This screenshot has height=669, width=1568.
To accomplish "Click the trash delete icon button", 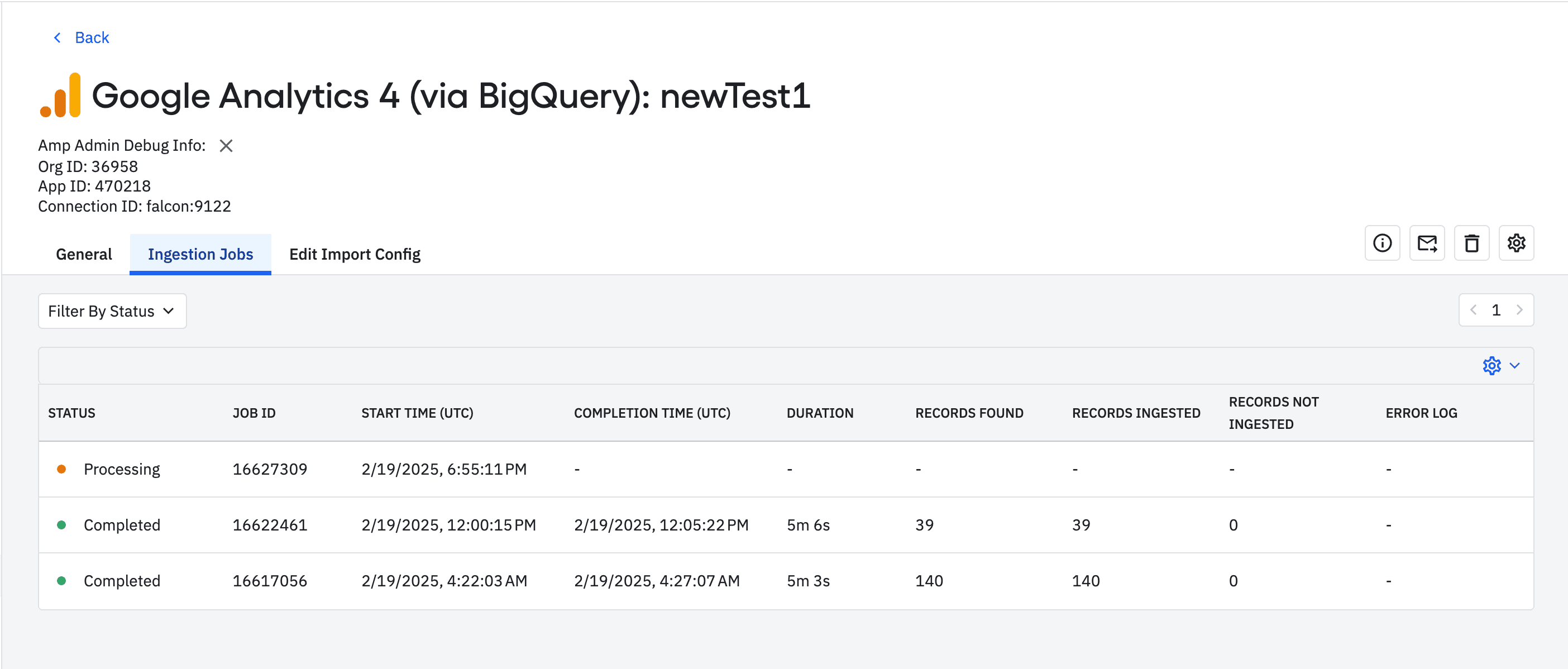I will tap(1471, 243).
